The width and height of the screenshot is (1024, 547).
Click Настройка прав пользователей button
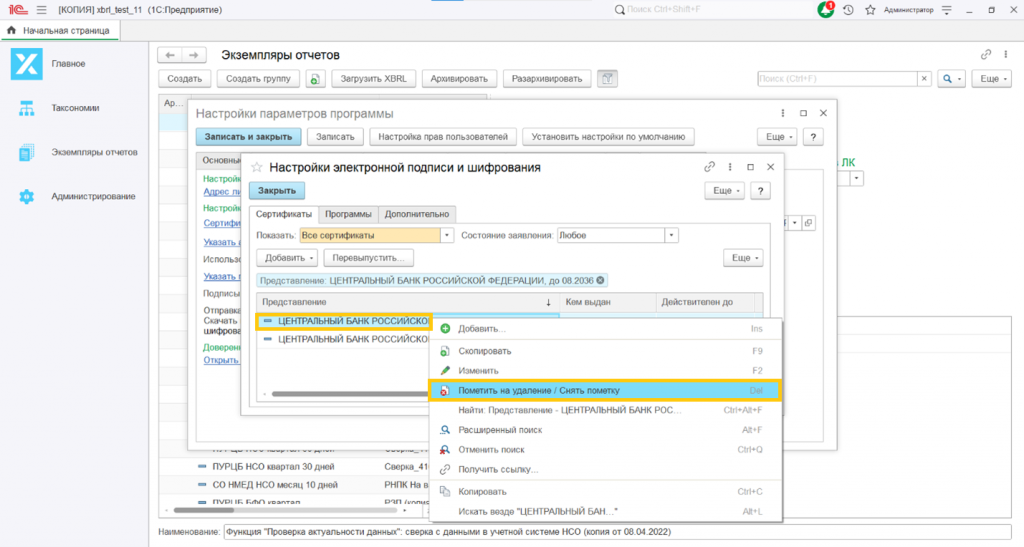pyautogui.click(x=443, y=137)
